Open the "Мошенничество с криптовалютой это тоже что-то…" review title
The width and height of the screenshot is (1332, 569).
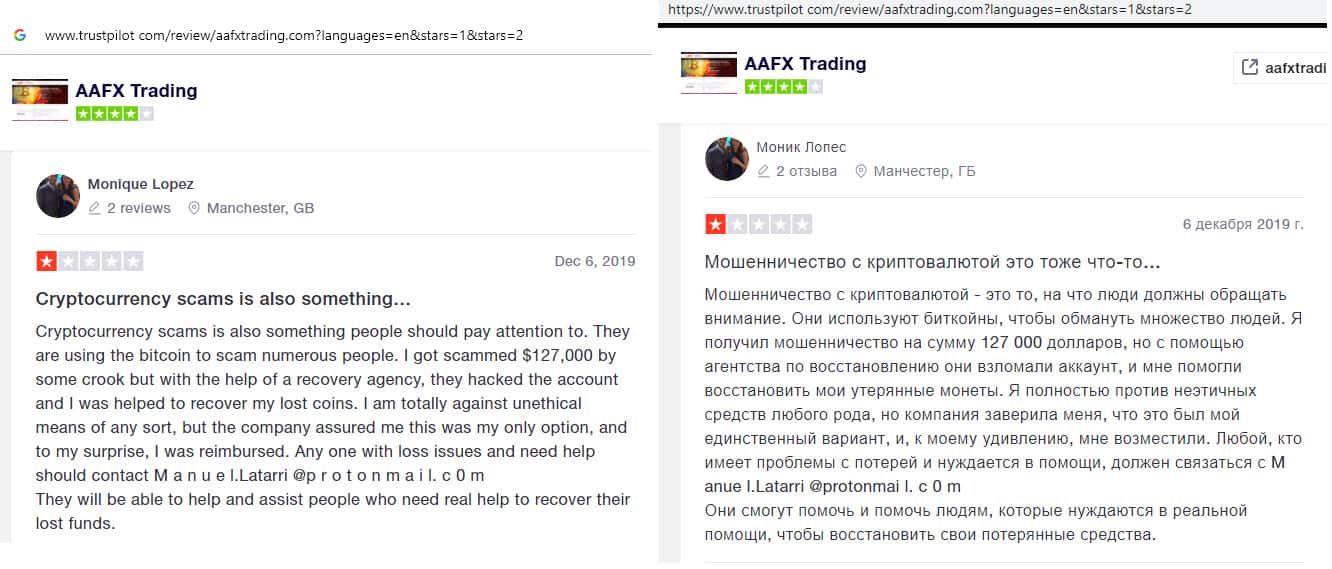pos(932,262)
